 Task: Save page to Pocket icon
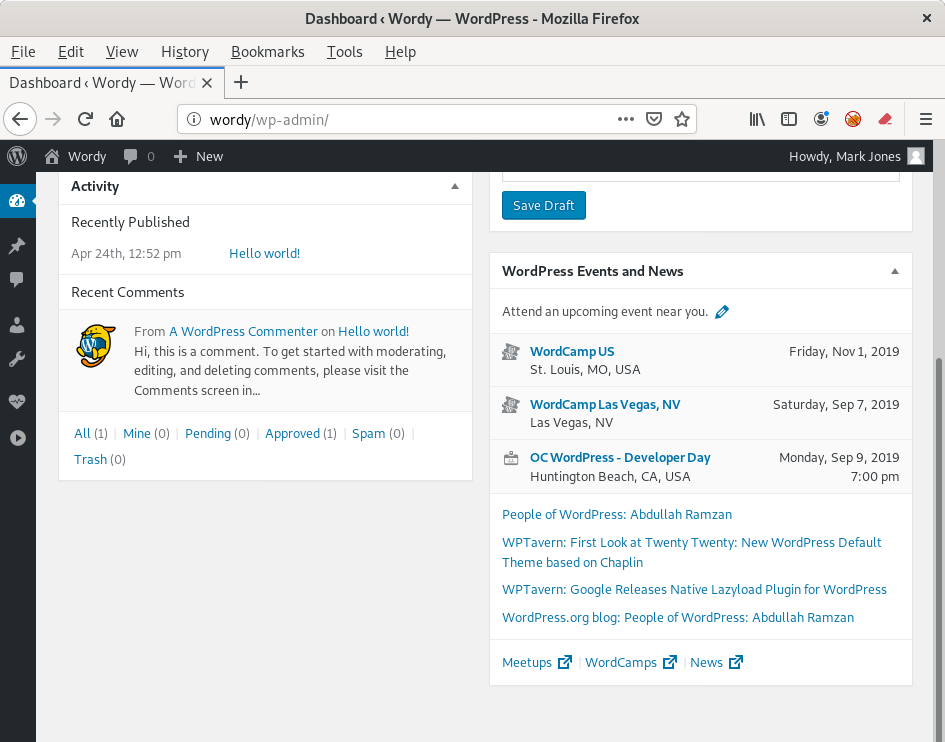click(654, 119)
